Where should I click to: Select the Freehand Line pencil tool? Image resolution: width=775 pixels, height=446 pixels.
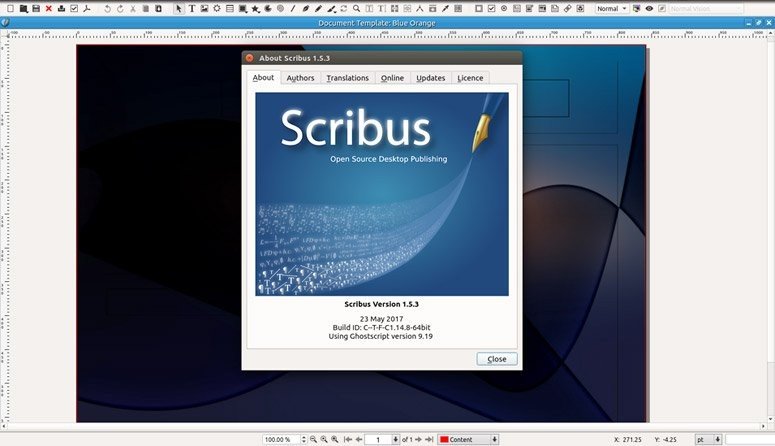pos(318,8)
